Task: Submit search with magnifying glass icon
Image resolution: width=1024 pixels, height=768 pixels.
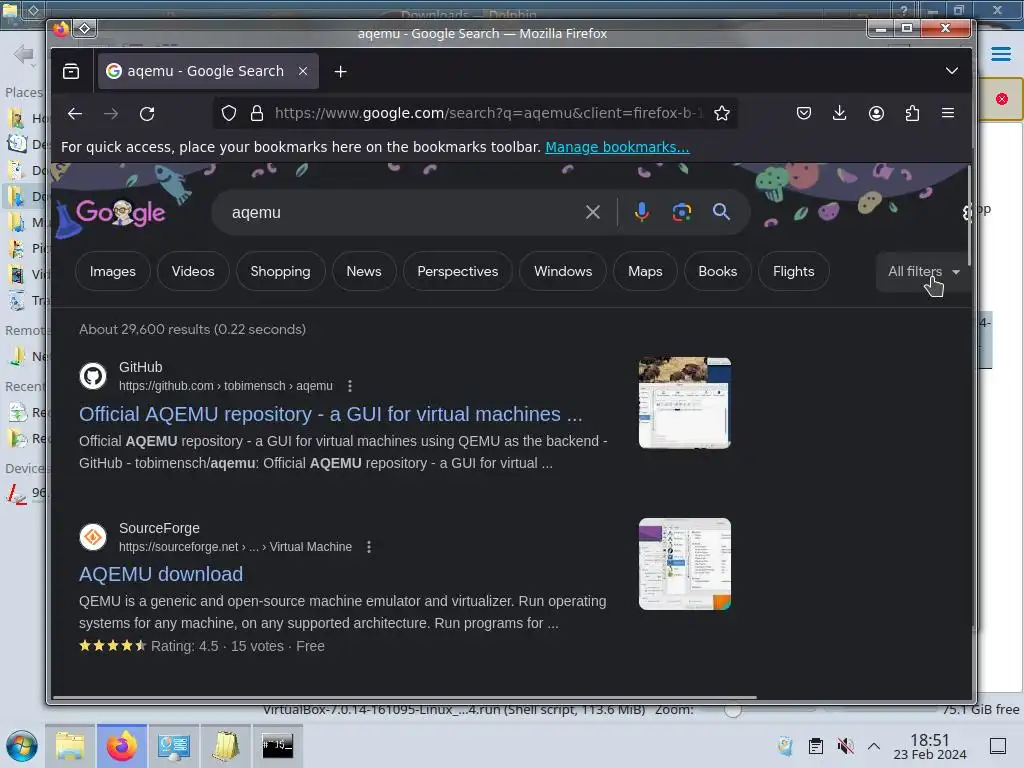Action: (721, 212)
